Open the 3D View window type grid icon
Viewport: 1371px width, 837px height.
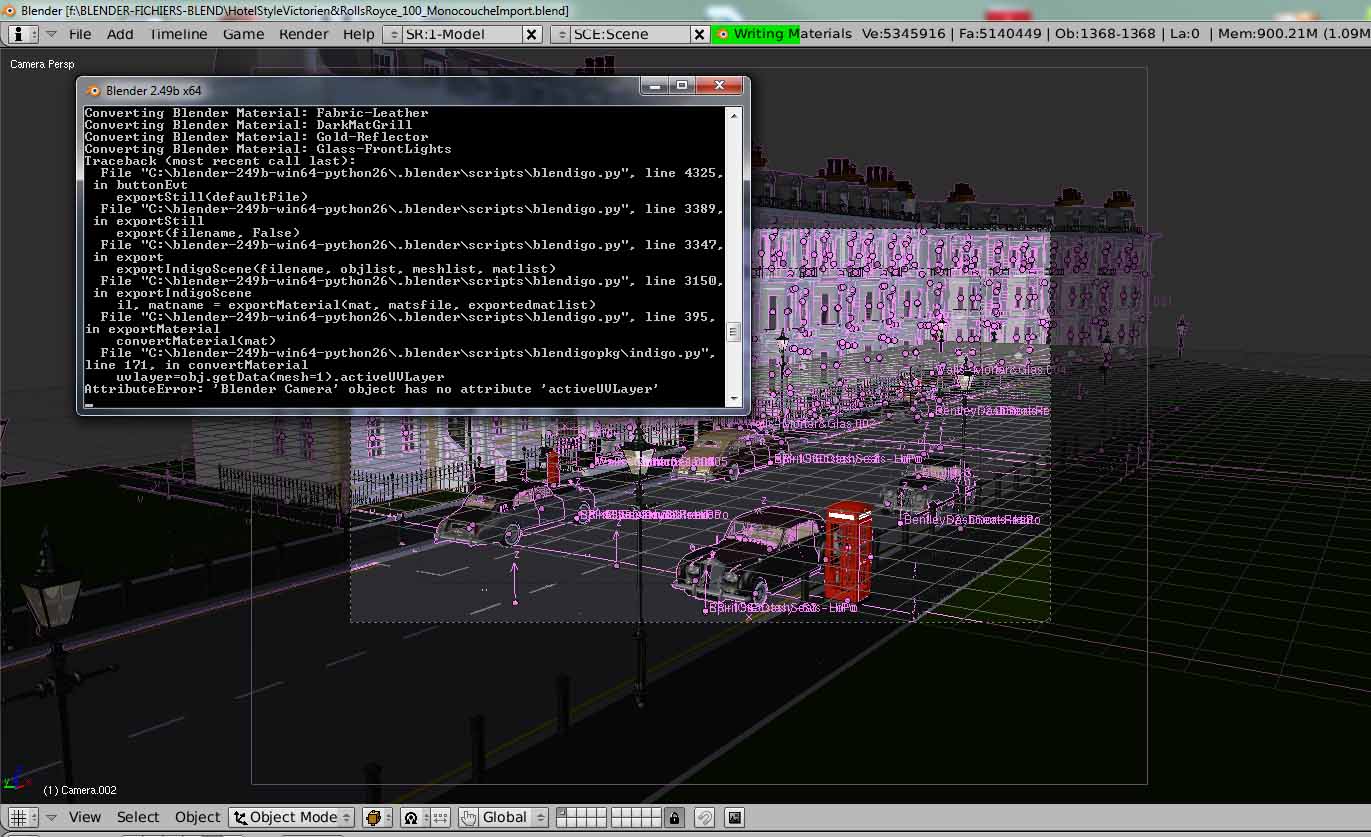23,817
